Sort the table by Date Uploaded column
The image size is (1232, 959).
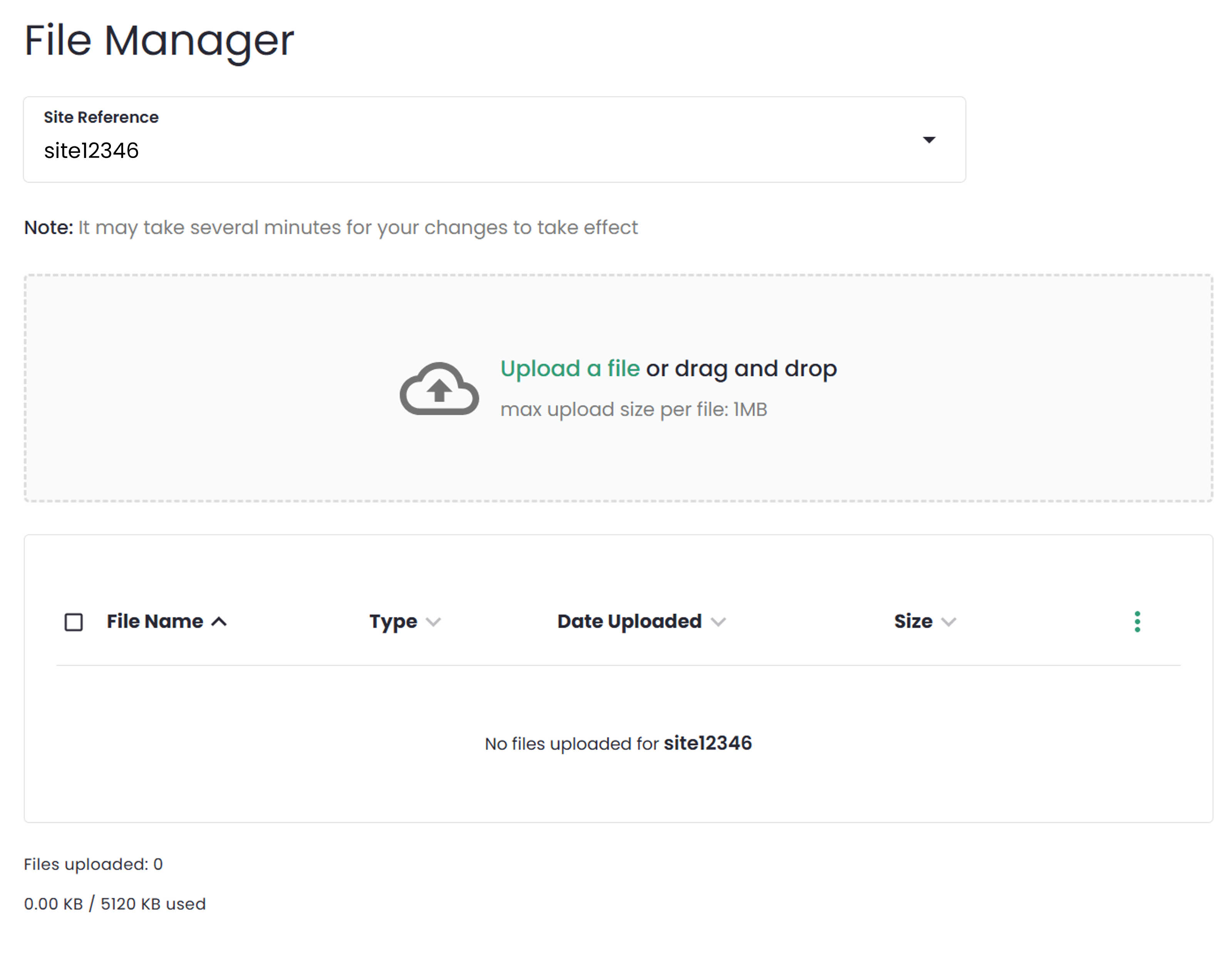[x=641, y=621]
